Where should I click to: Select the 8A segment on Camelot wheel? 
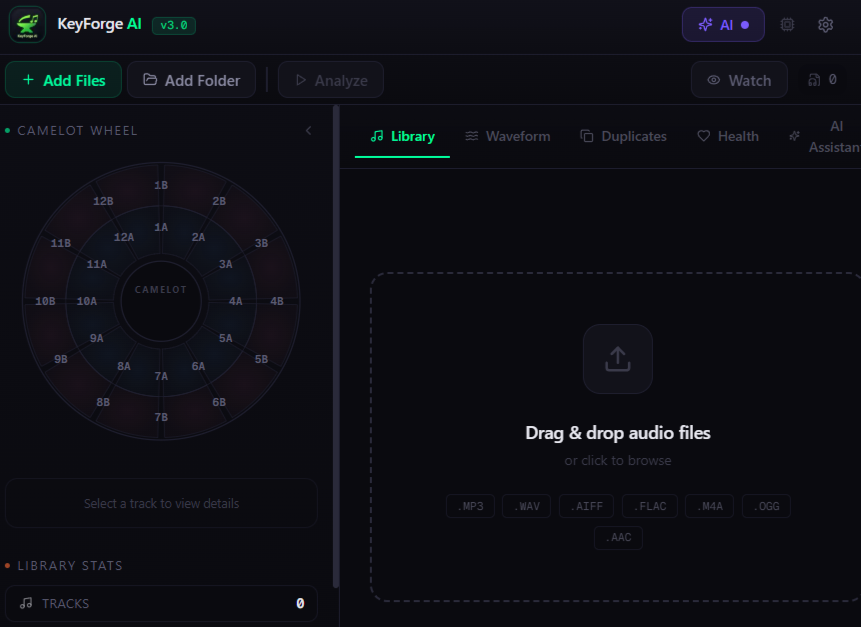[x=124, y=366]
